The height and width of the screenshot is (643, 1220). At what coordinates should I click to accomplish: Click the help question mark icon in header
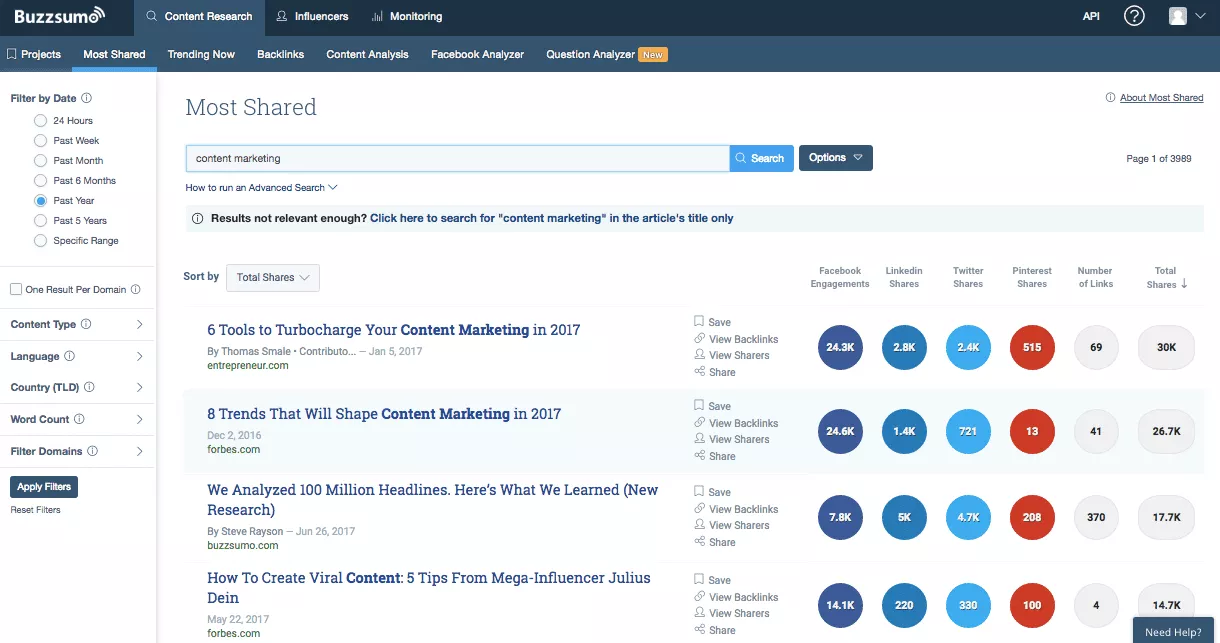coord(1134,16)
